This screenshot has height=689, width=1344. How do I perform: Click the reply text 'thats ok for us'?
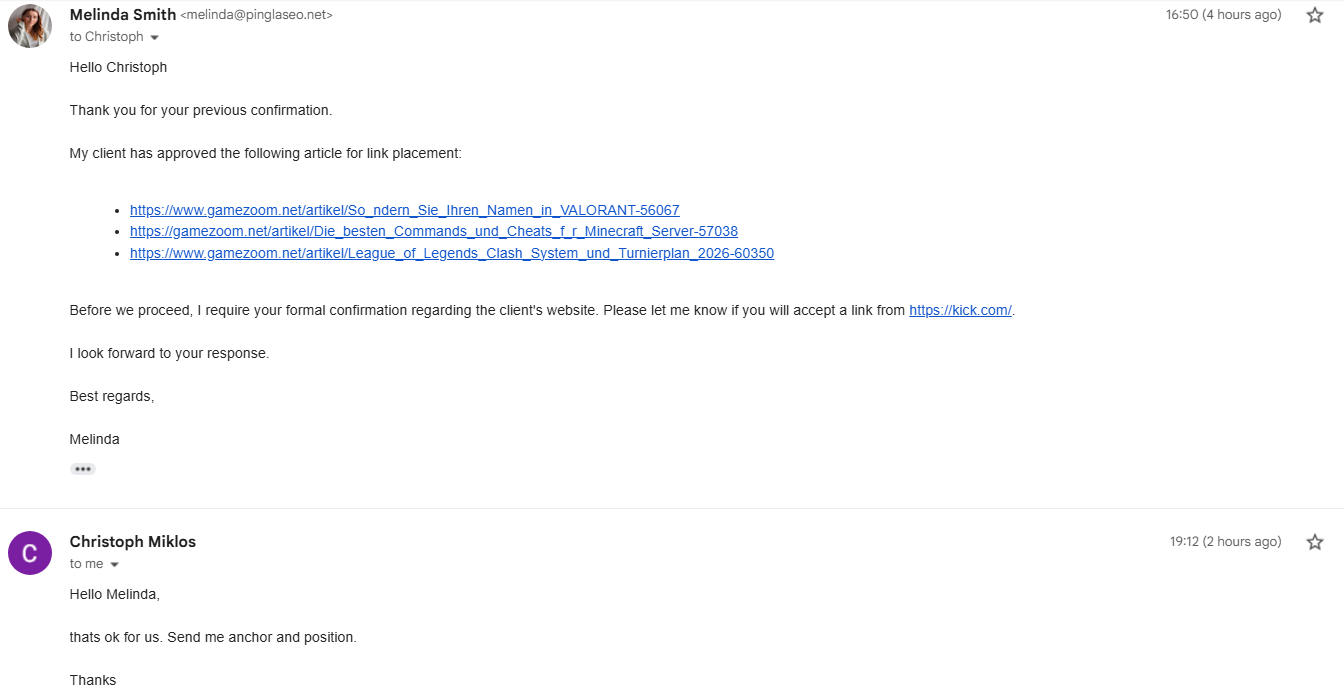click(116, 637)
